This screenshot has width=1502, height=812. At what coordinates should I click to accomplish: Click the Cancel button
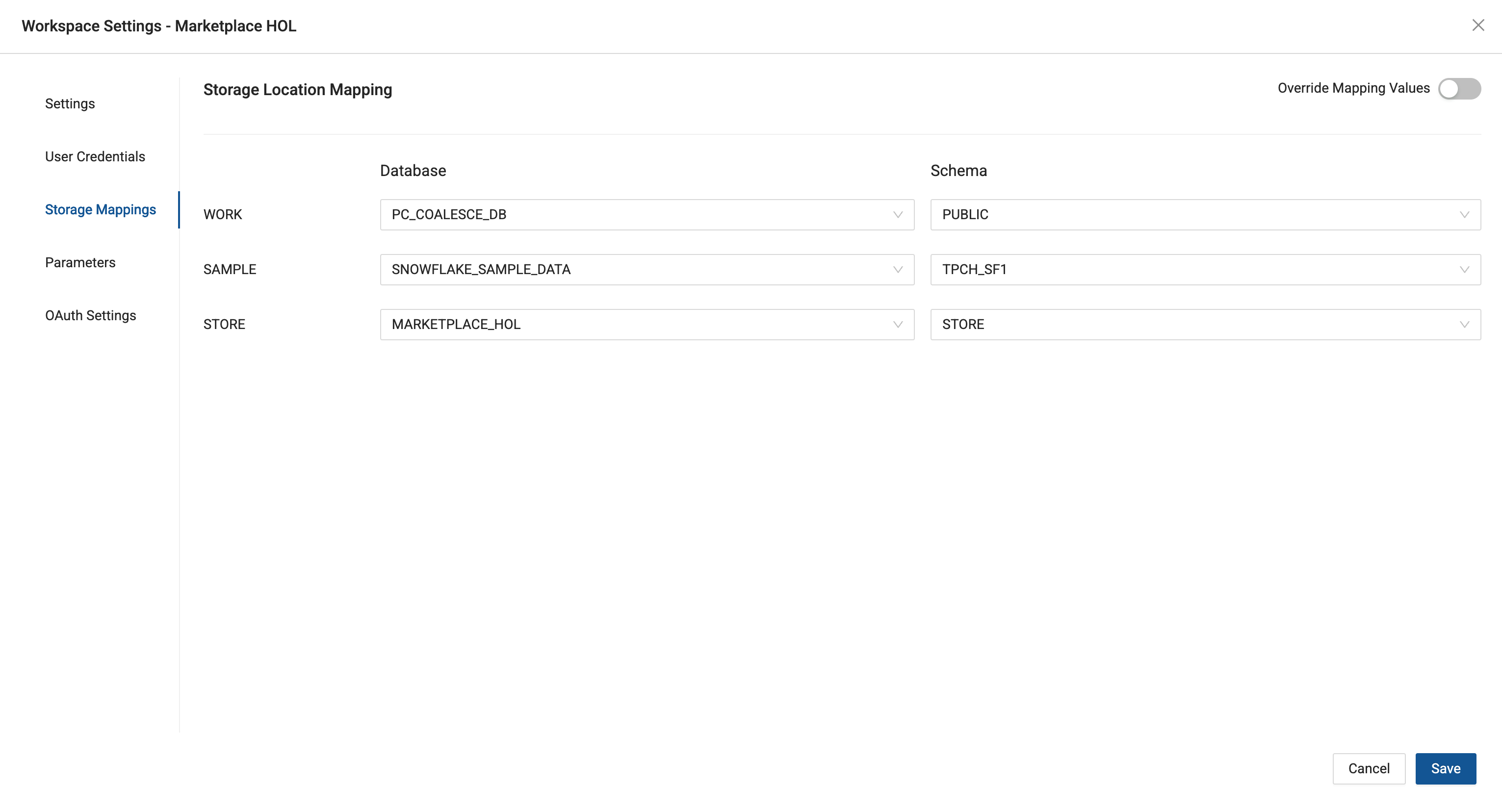pyautogui.click(x=1368, y=768)
